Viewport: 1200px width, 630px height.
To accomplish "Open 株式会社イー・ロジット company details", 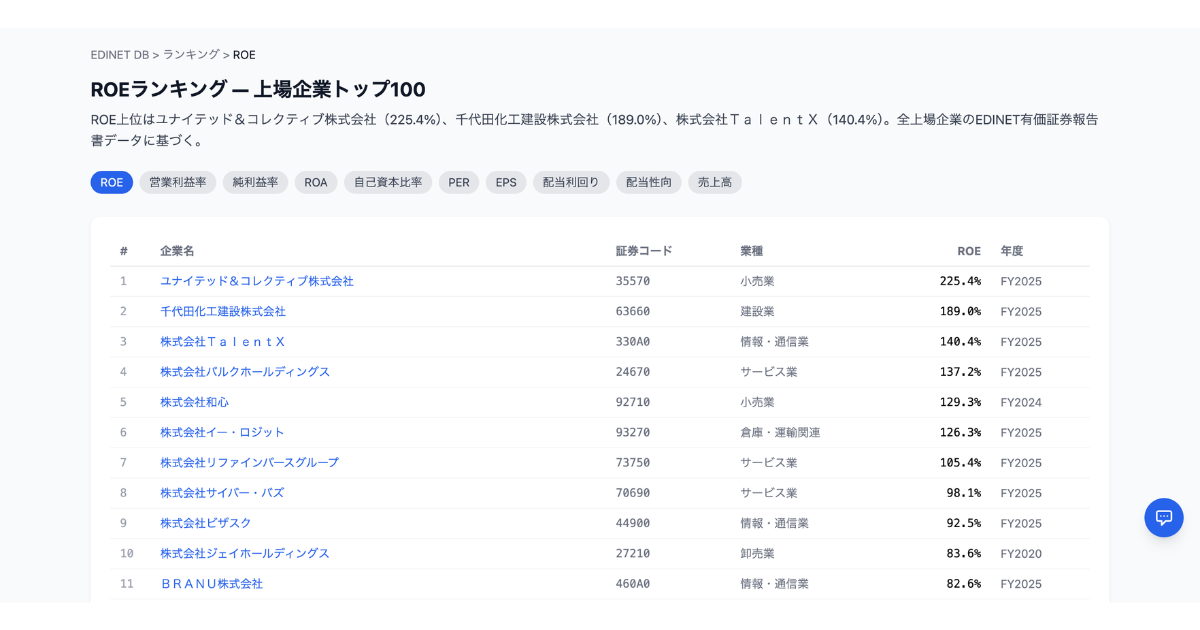I will click(x=222, y=432).
